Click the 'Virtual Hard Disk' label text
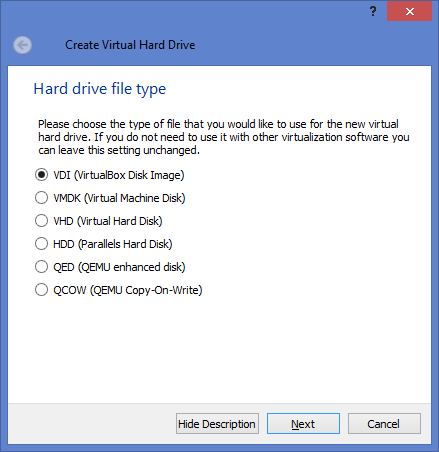 click(120, 221)
